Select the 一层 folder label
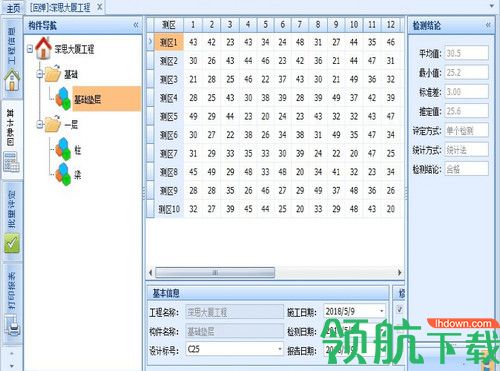The width and height of the screenshot is (500, 371). [71, 125]
